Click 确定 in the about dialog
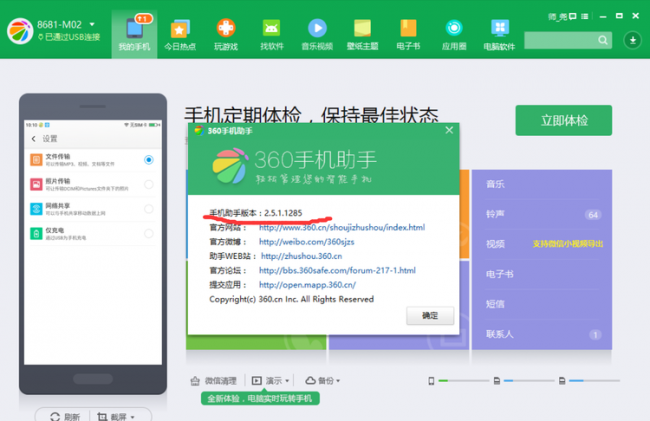The image size is (650, 421). (x=430, y=316)
